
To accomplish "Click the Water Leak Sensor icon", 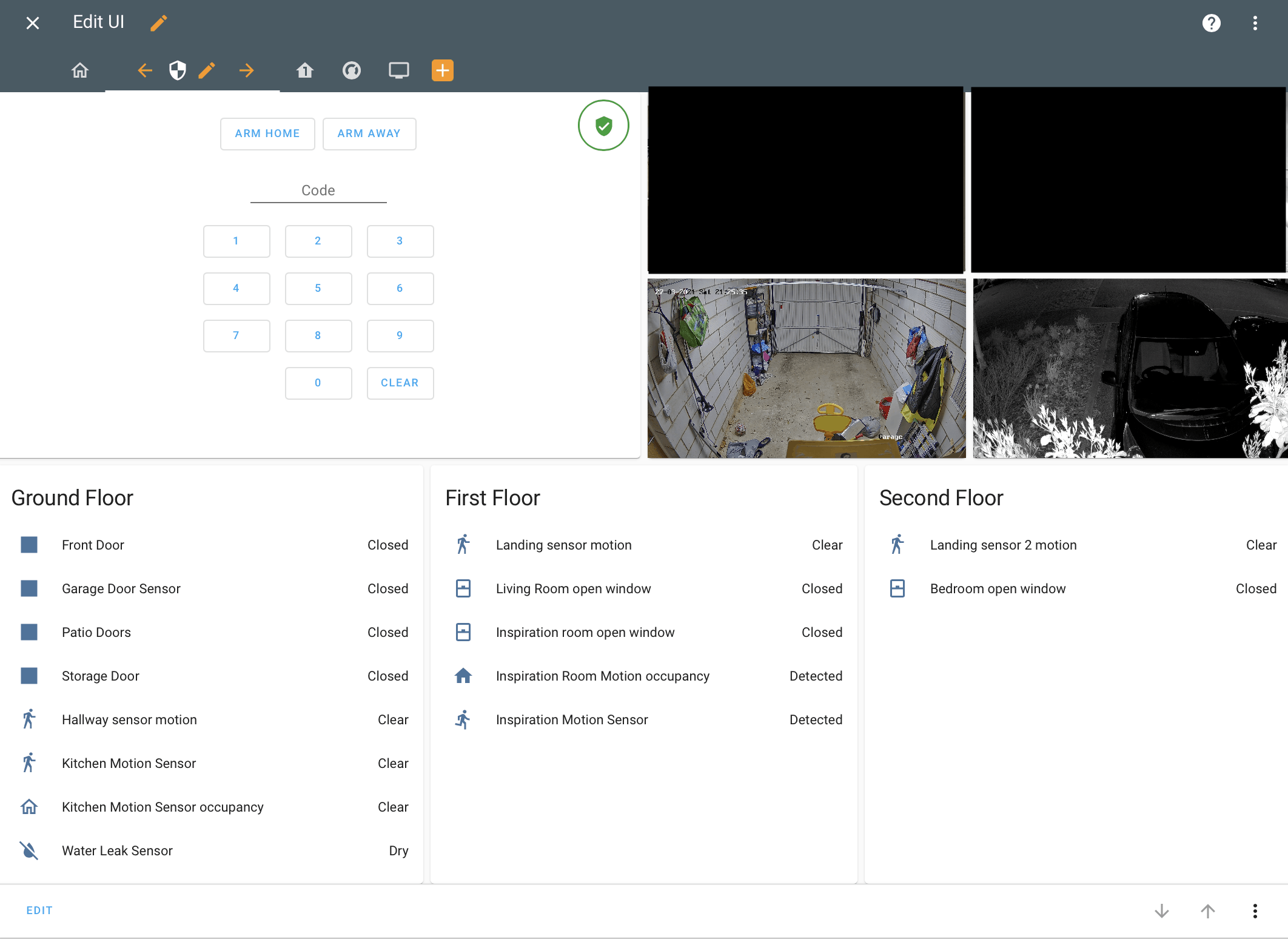I will pyautogui.click(x=29, y=850).
